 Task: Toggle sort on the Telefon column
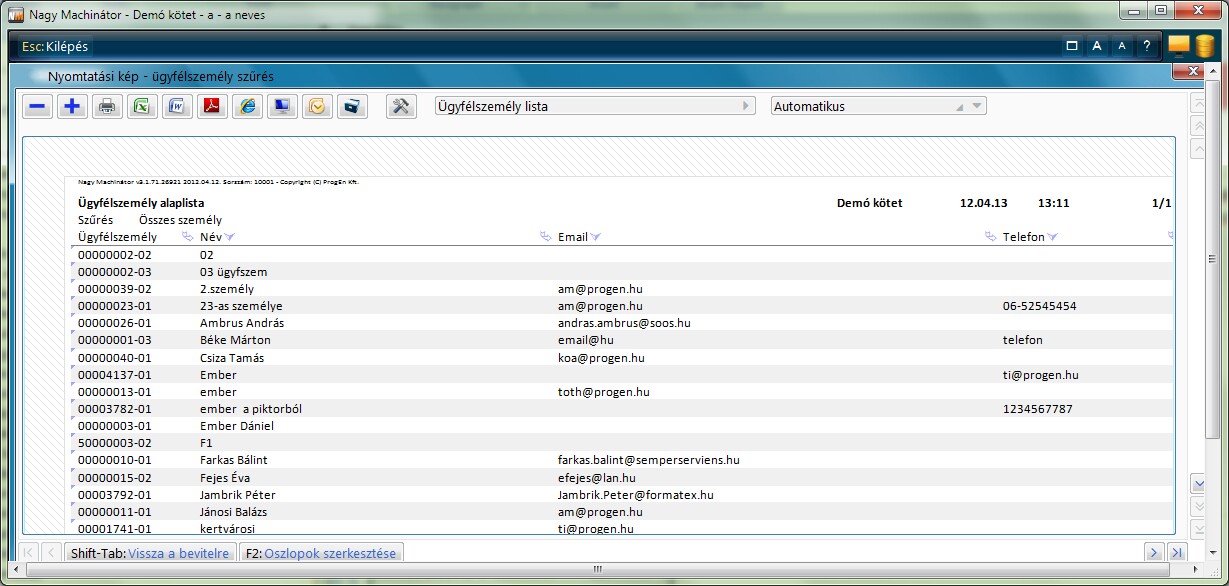(x=990, y=237)
